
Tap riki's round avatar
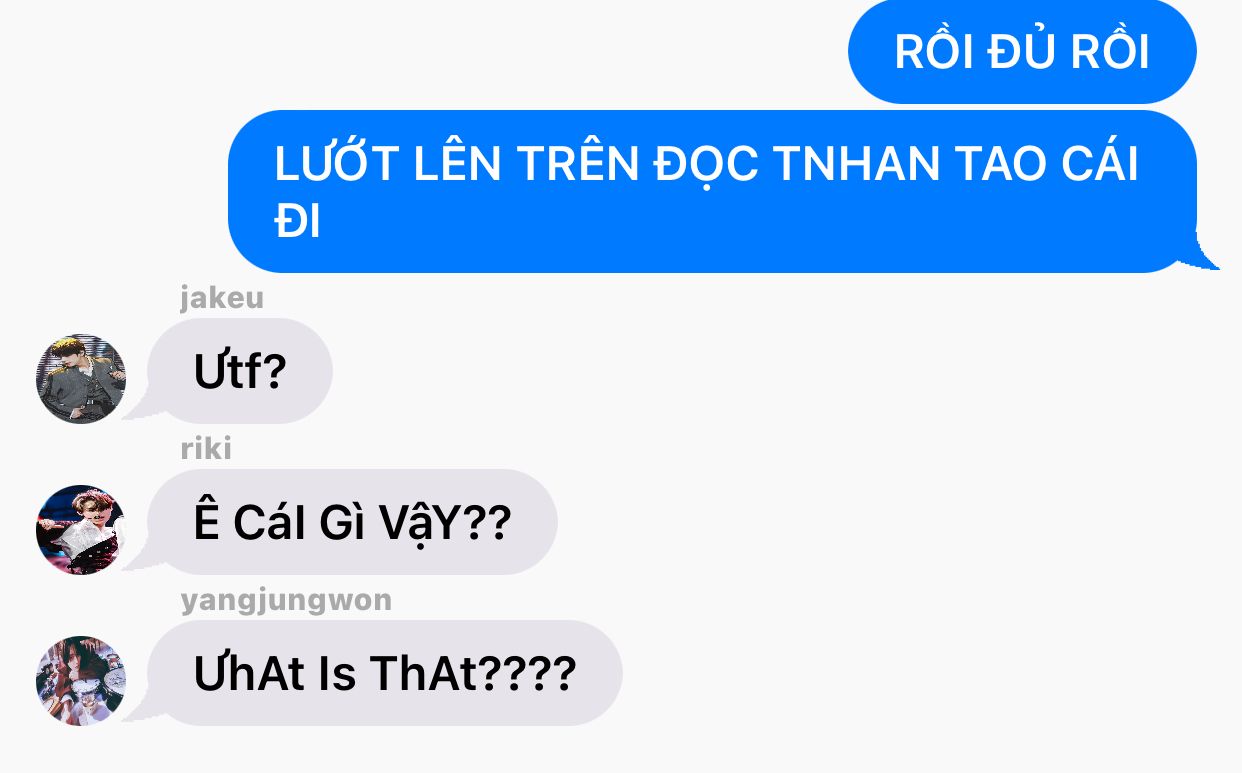(x=81, y=530)
